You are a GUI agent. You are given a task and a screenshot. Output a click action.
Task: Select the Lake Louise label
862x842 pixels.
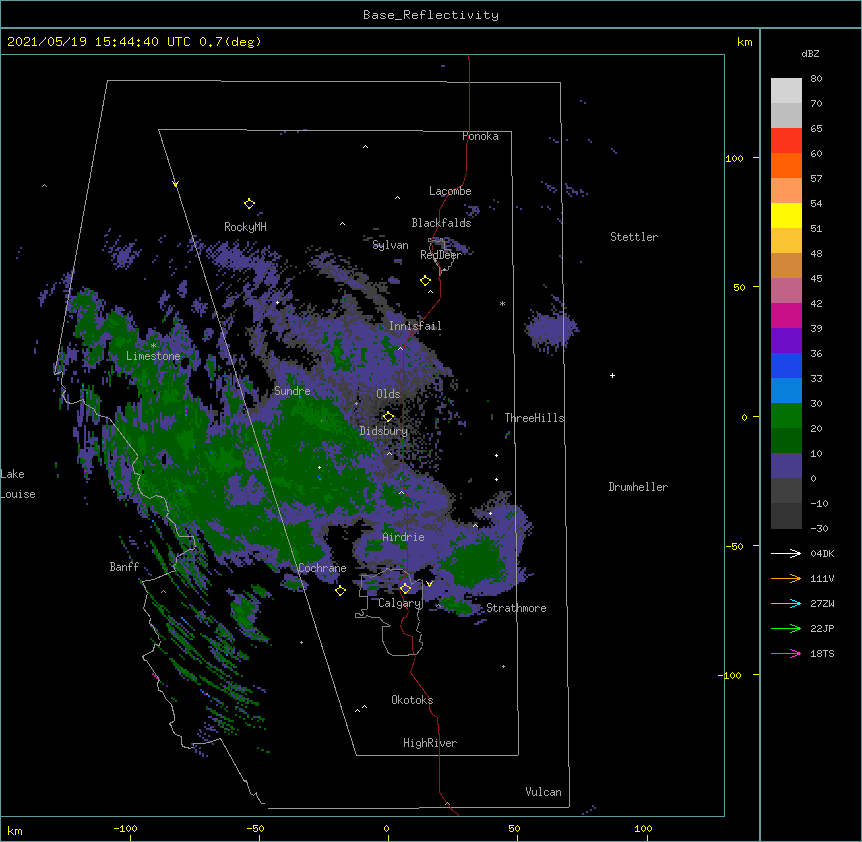click(18, 484)
